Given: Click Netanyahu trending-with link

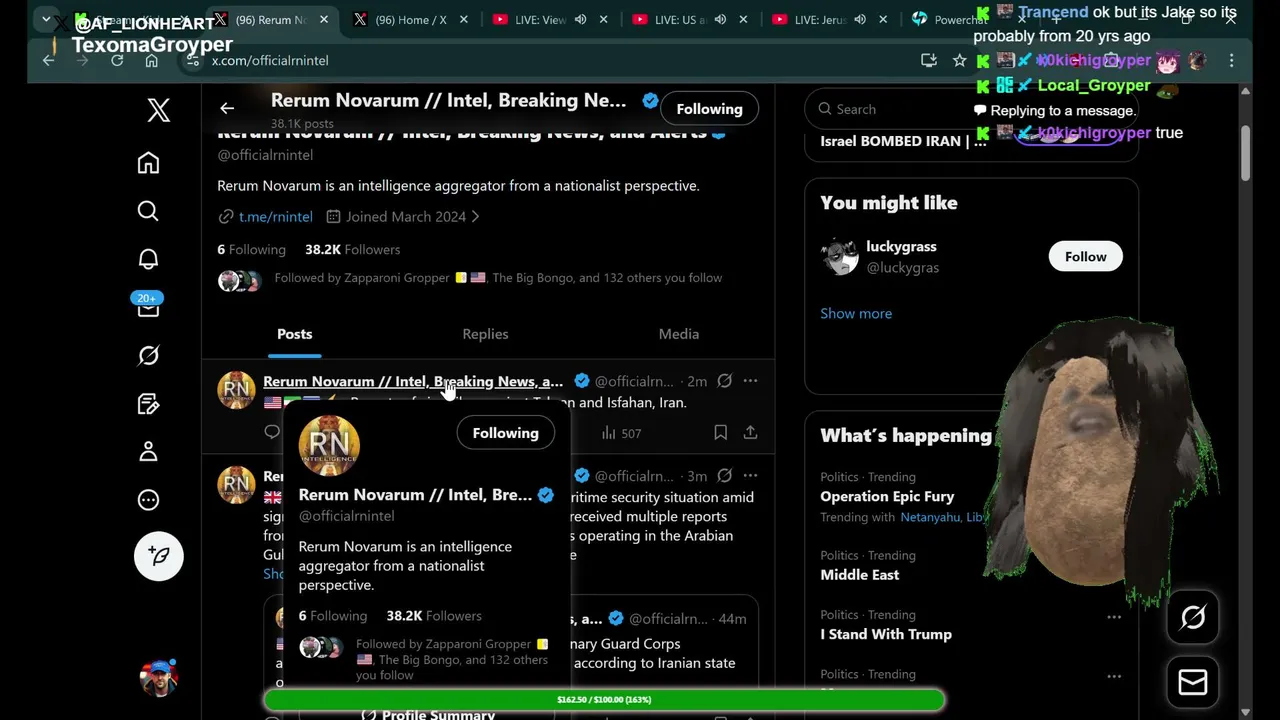Looking at the screenshot, I should point(930,517).
